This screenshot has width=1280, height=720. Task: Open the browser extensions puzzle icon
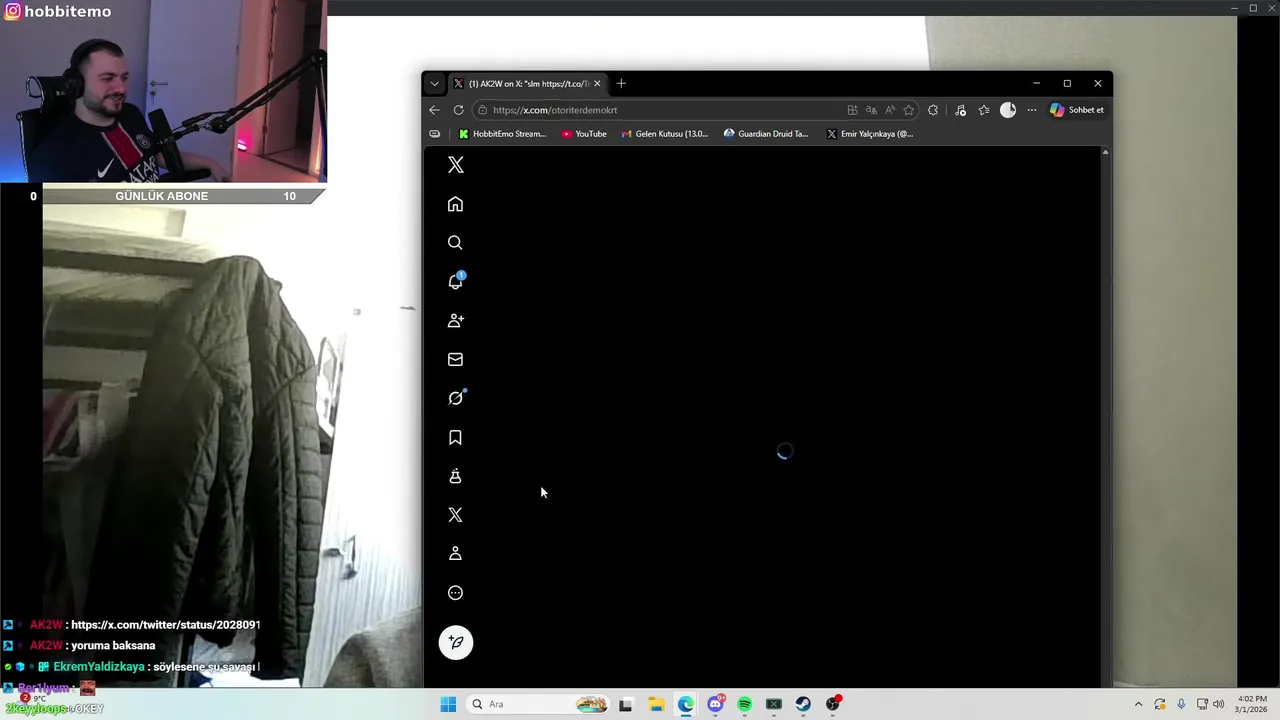click(x=933, y=110)
